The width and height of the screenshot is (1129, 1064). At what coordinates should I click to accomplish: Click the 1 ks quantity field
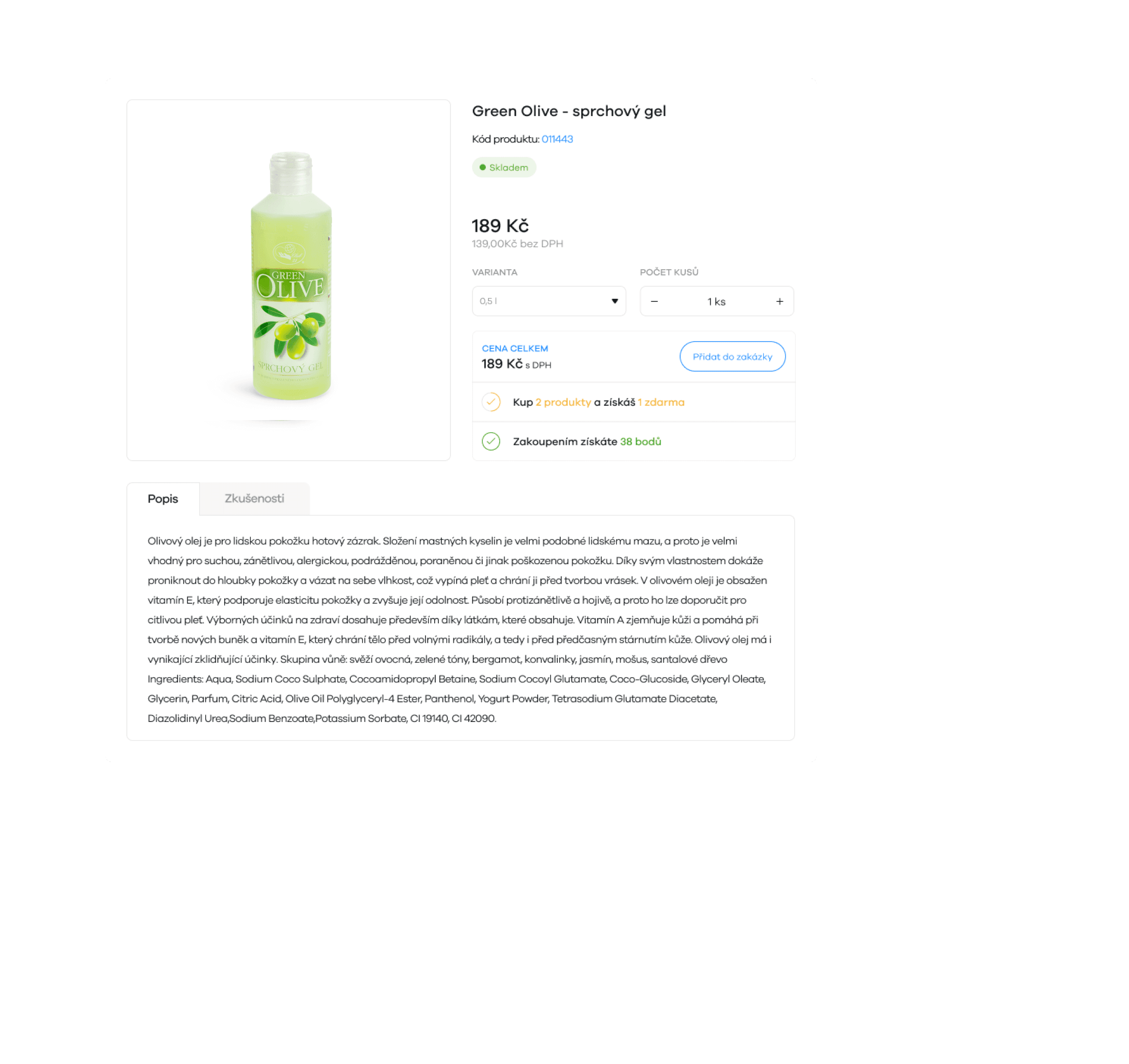click(716, 302)
